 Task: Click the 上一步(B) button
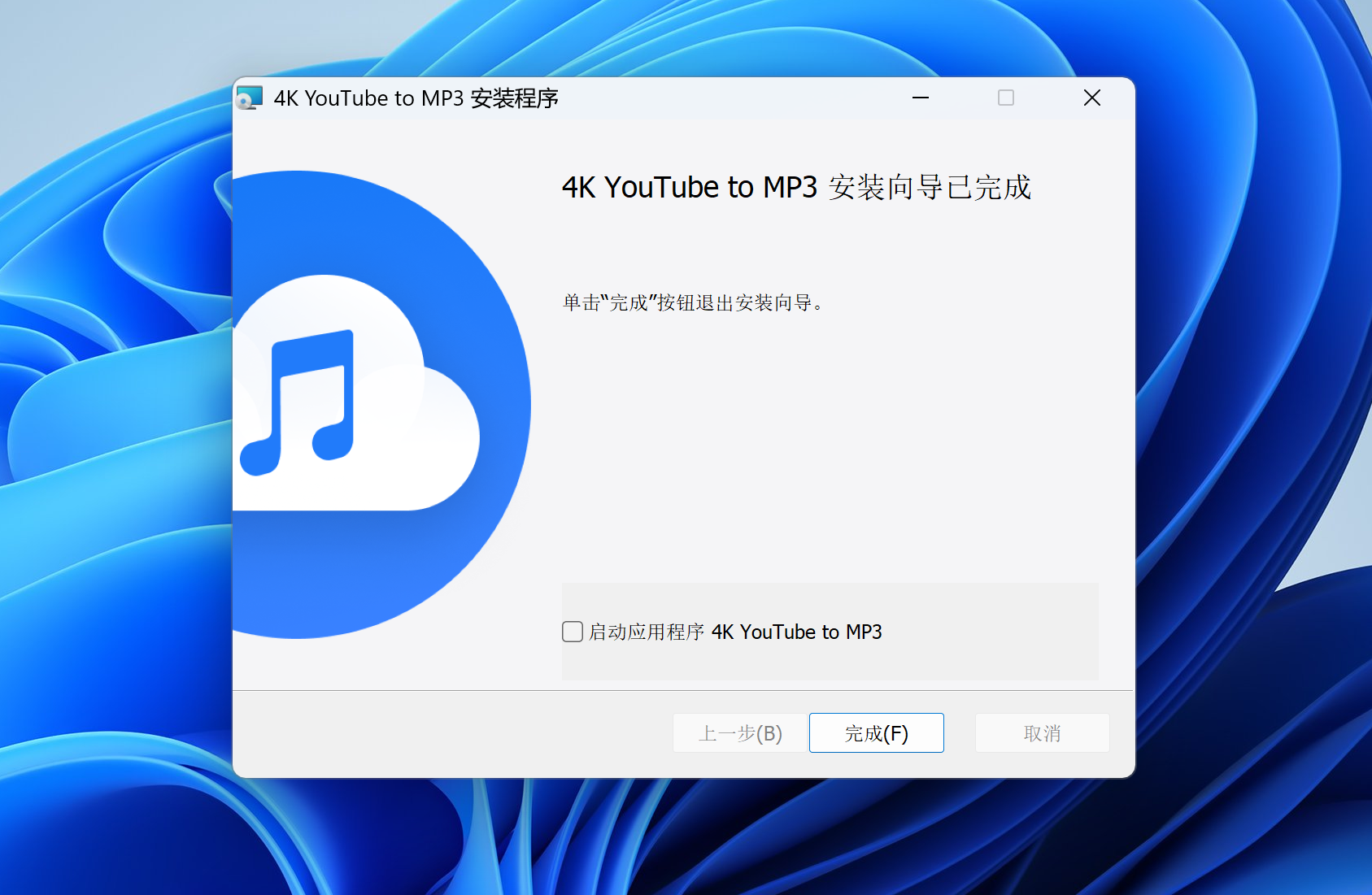(x=739, y=733)
